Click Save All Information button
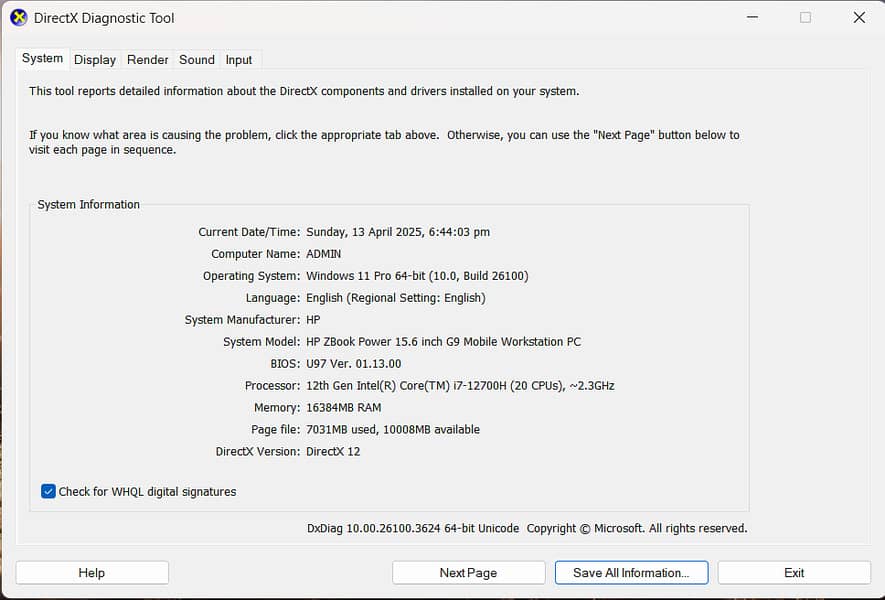 click(x=632, y=573)
